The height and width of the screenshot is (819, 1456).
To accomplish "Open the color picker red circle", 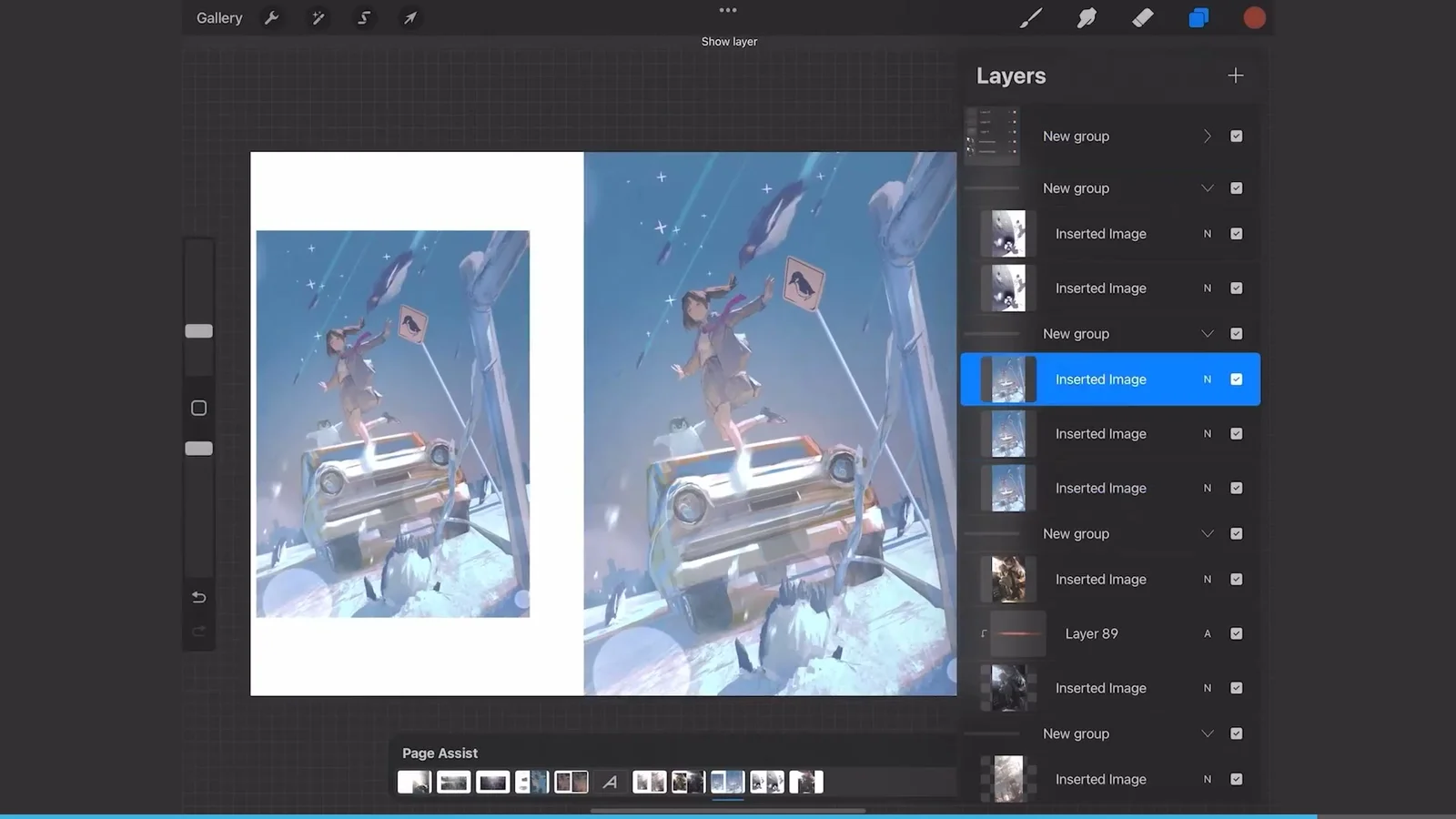I will click(x=1254, y=18).
